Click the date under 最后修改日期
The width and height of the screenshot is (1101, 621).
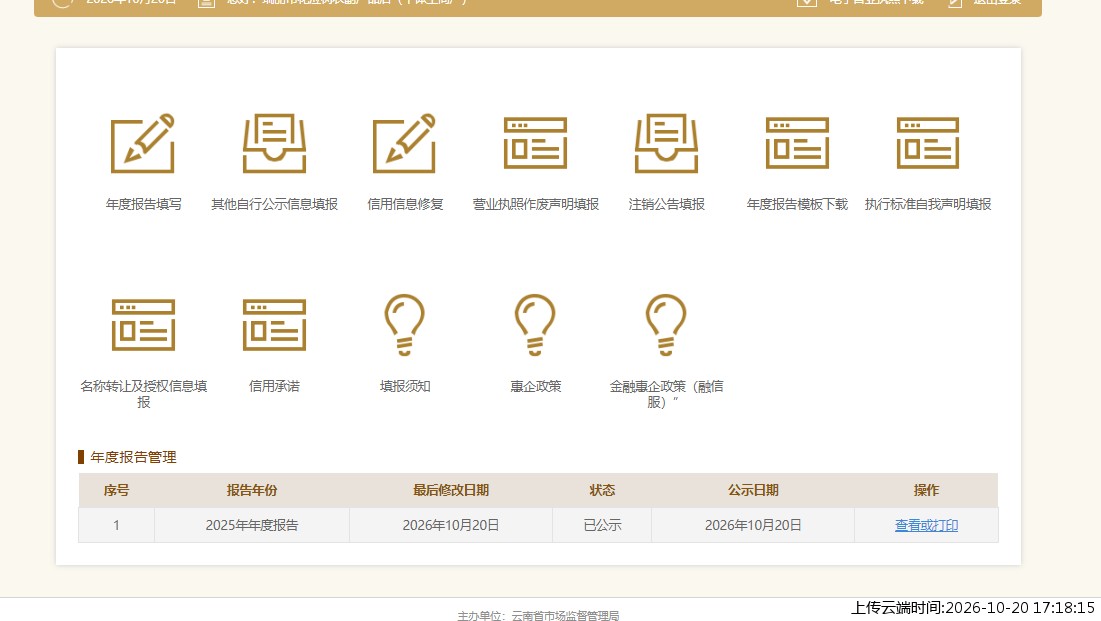(x=451, y=525)
